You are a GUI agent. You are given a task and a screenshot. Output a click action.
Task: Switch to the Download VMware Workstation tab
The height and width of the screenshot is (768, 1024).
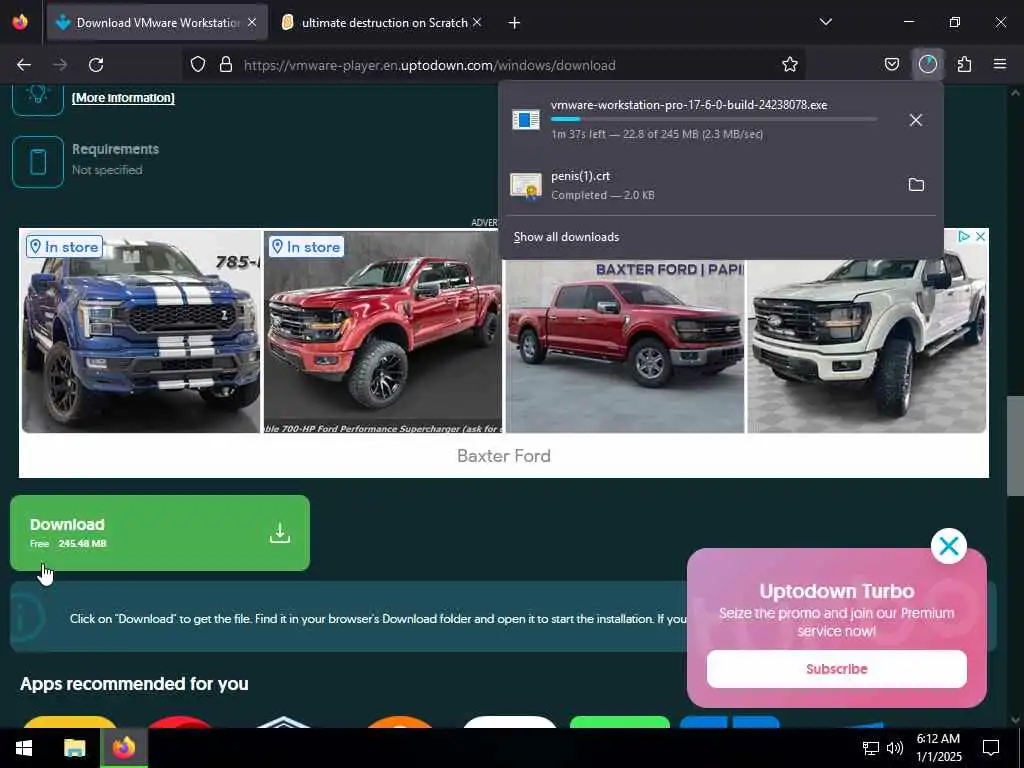pyautogui.click(x=157, y=23)
